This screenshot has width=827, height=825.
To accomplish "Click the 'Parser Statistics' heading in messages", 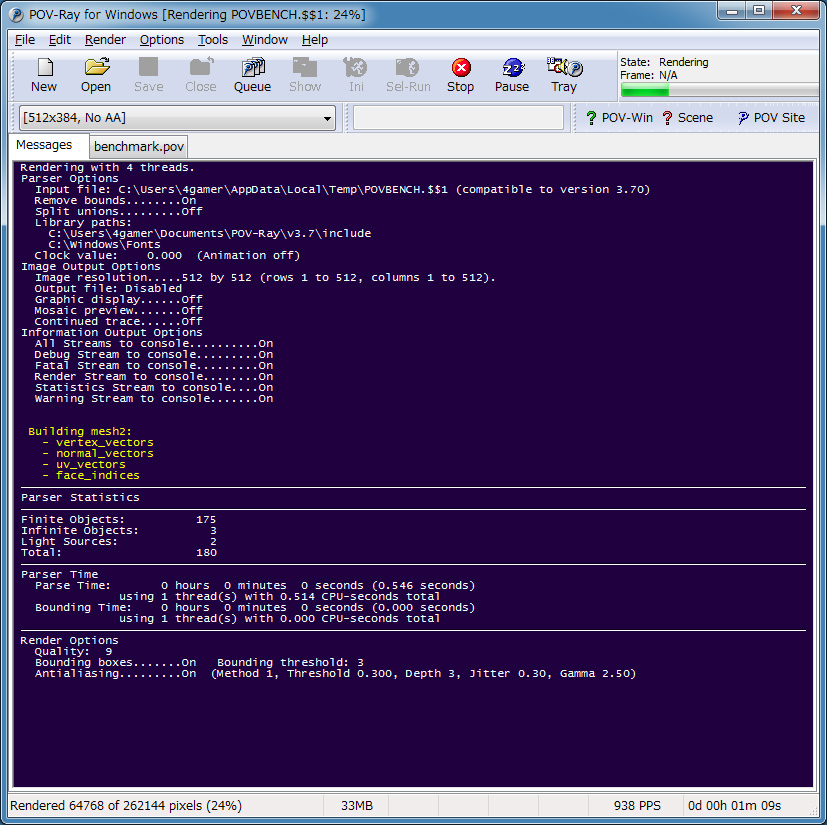I will pos(80,497).
